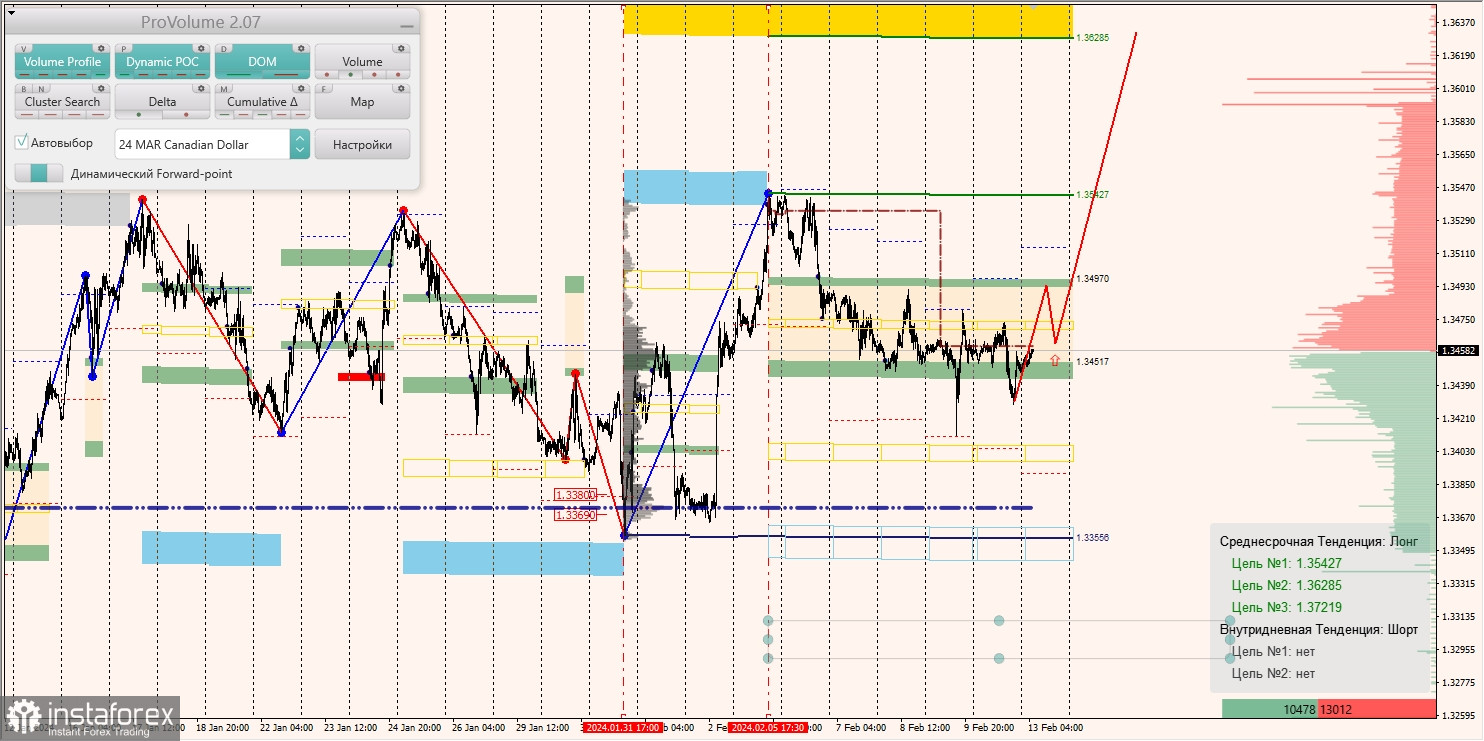Click the 2024.02.05 17:30 date marker

point(767,727)
